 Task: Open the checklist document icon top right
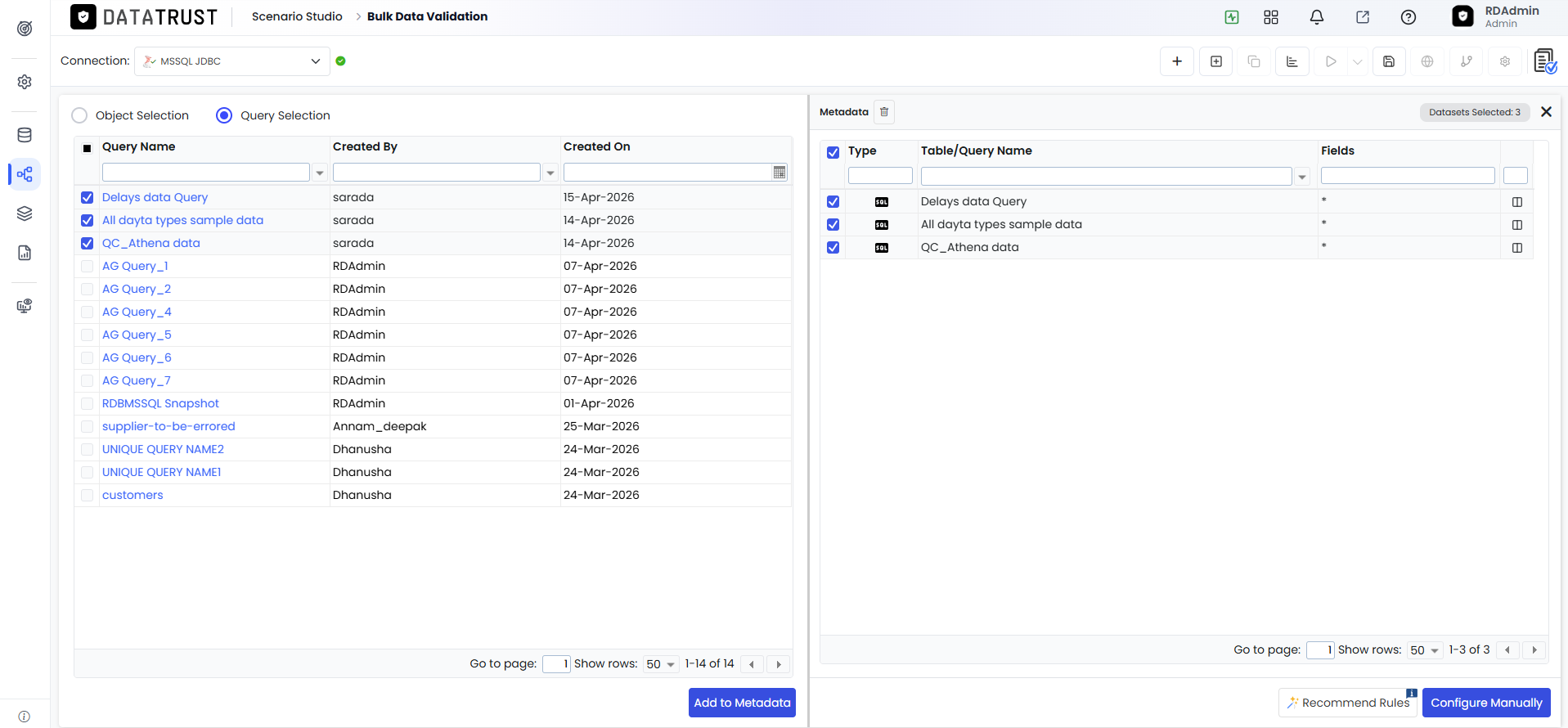coord(1545,61)
